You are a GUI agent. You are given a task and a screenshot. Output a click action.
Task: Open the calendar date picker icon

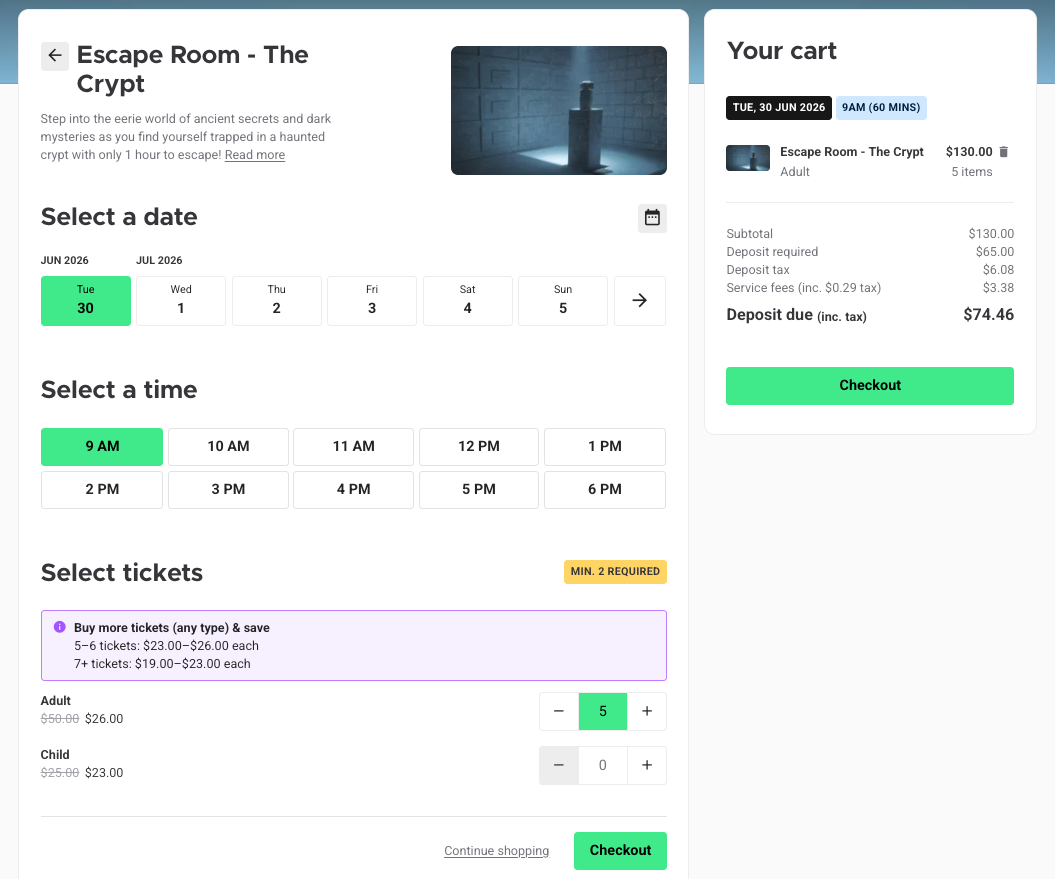(652, 218)
